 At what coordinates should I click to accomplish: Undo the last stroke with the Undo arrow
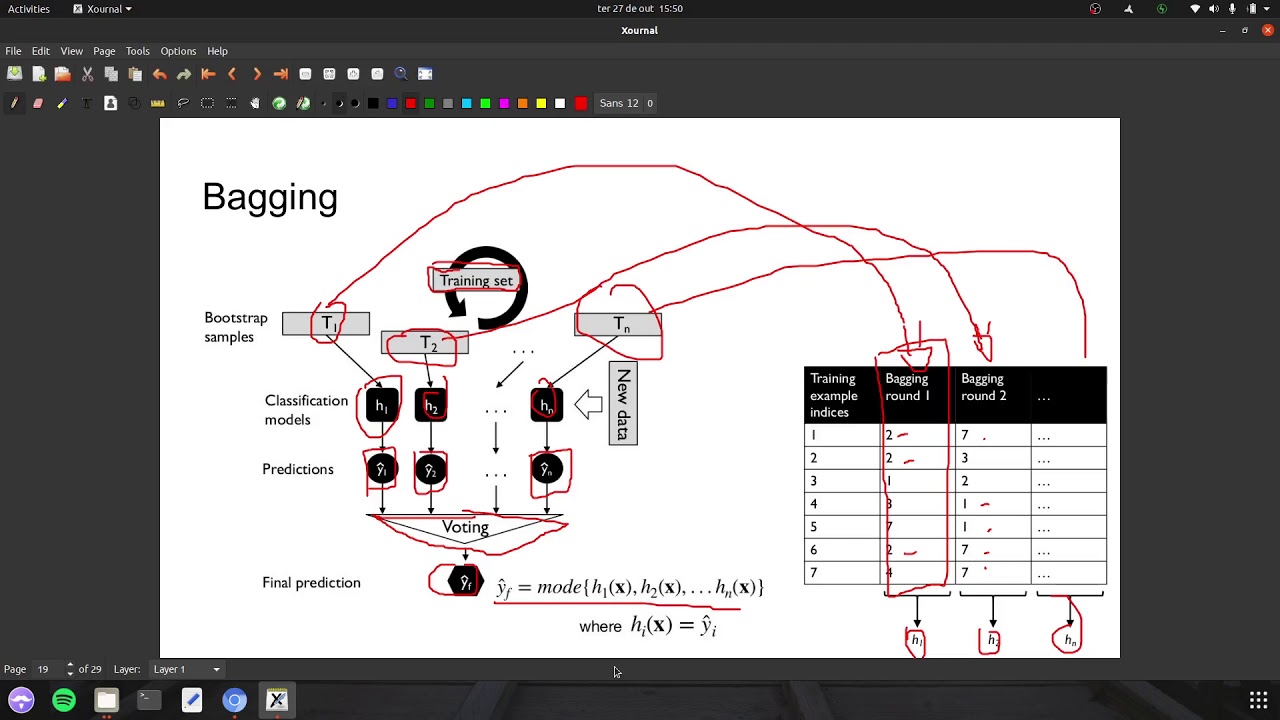pyautogui.click(x=160, y=74)
